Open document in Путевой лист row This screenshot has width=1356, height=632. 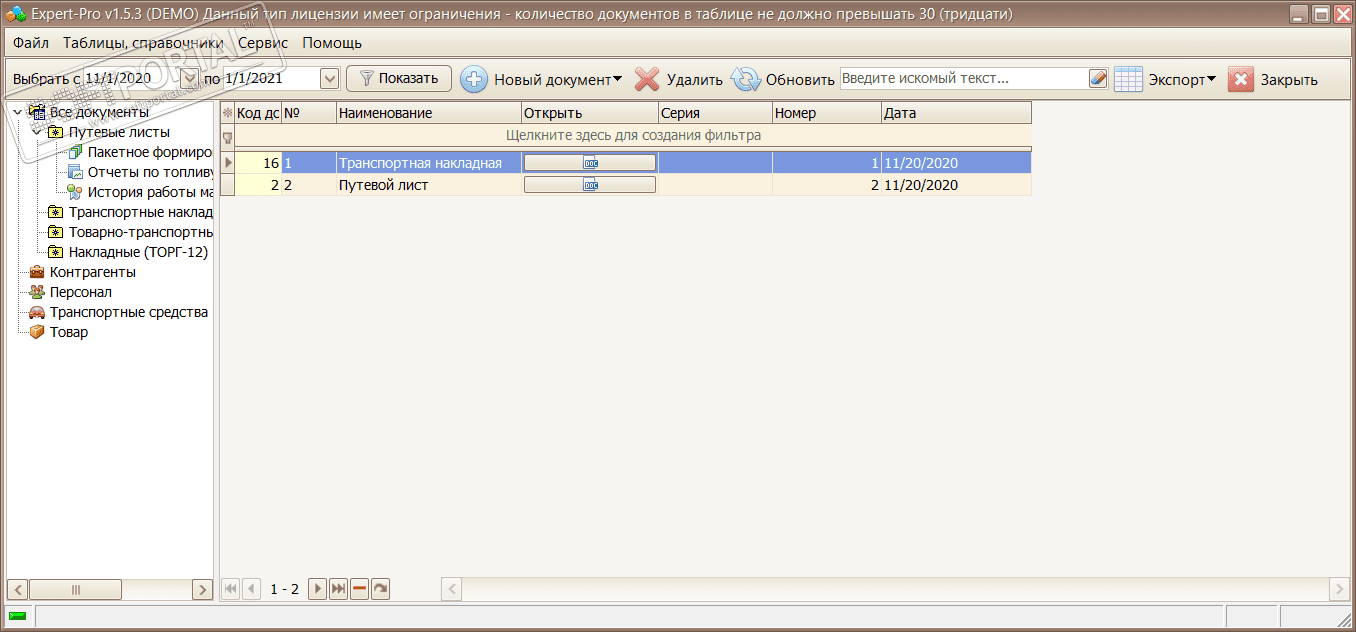point(590,185)
